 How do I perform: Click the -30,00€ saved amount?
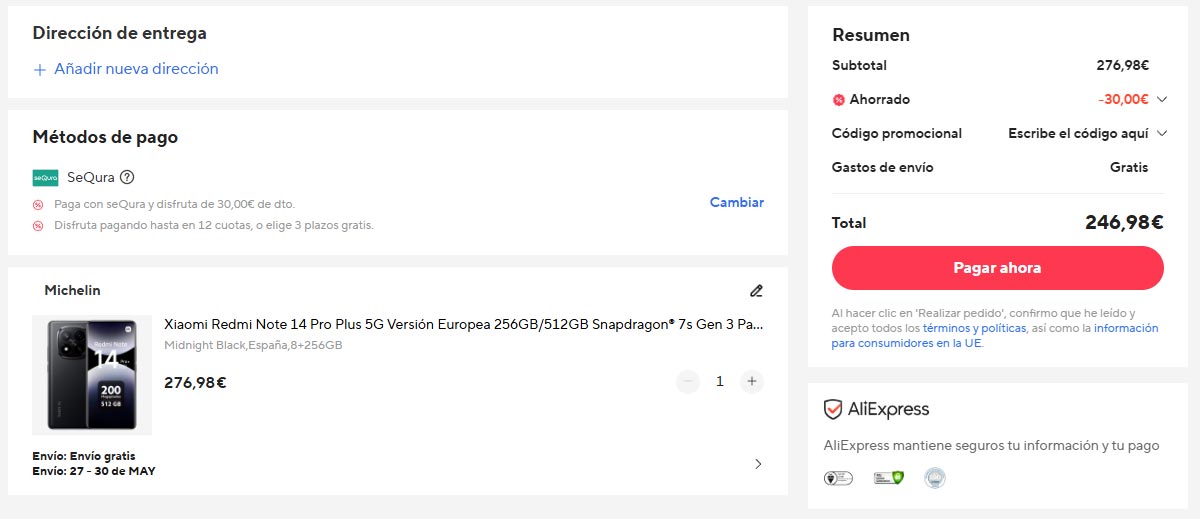point(1123,100)
